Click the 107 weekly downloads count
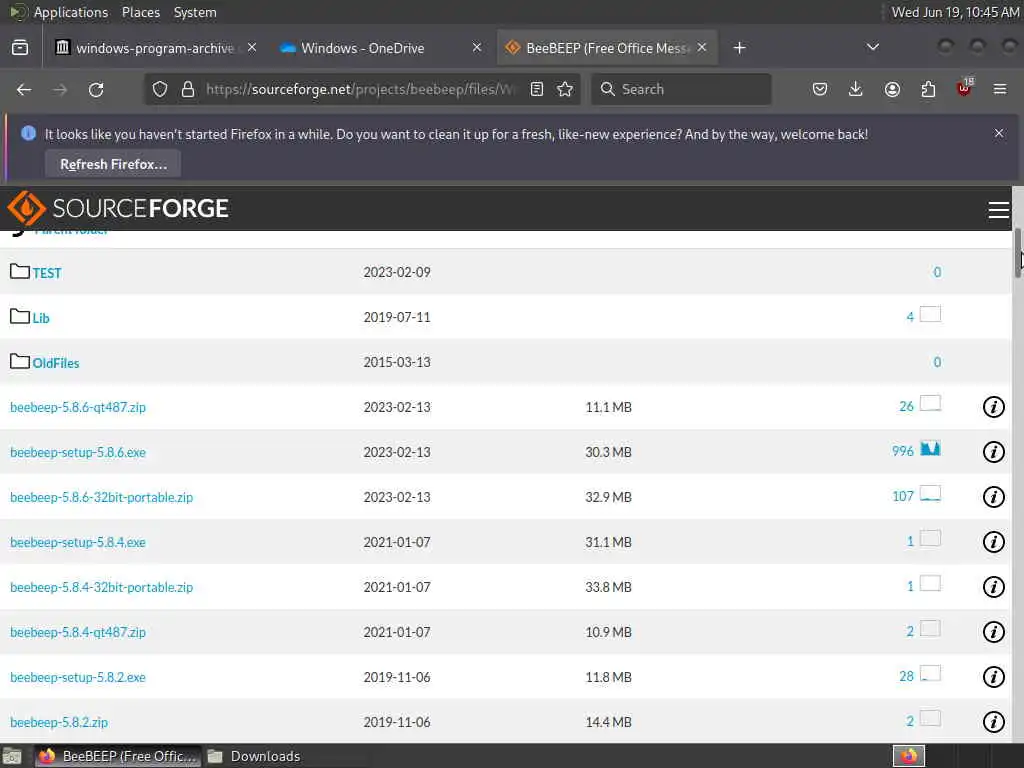1024x768 pixels. click(903, 496)
